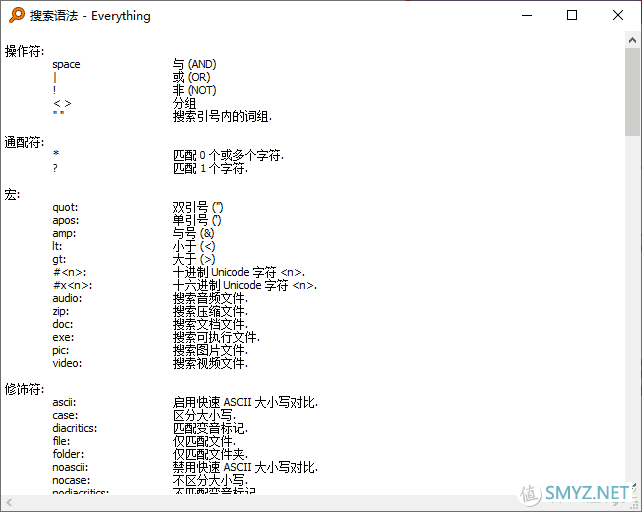This screenshot has height=512, width=642.
Task: Click the 'space' operator text
Action: (66, 65)
